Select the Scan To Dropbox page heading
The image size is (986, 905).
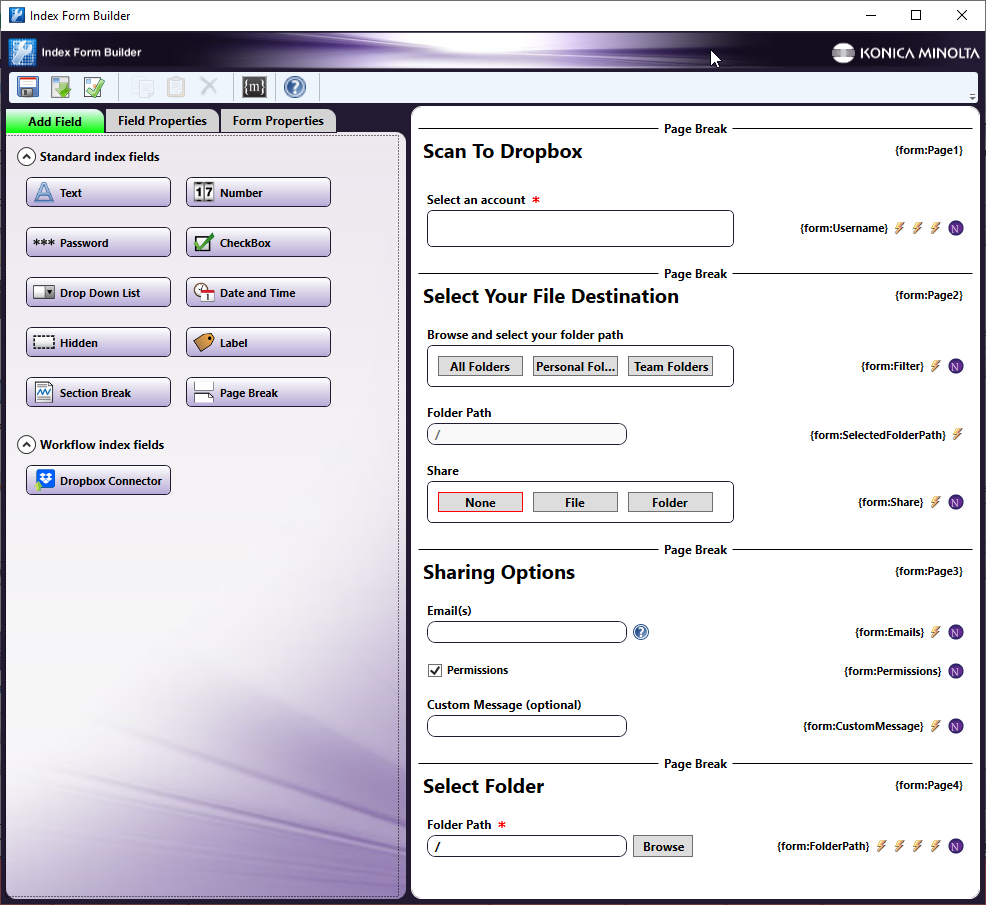[502, 152]
